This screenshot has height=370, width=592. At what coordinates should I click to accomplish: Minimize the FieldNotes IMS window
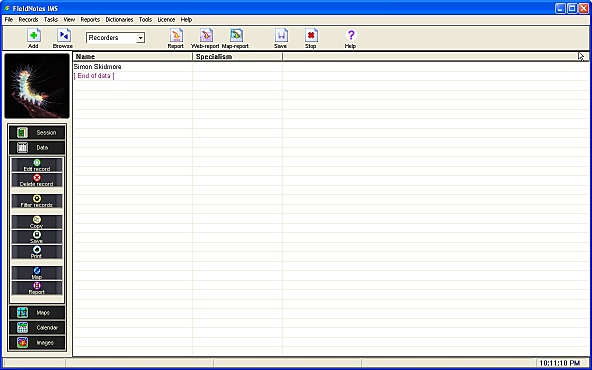560,9
